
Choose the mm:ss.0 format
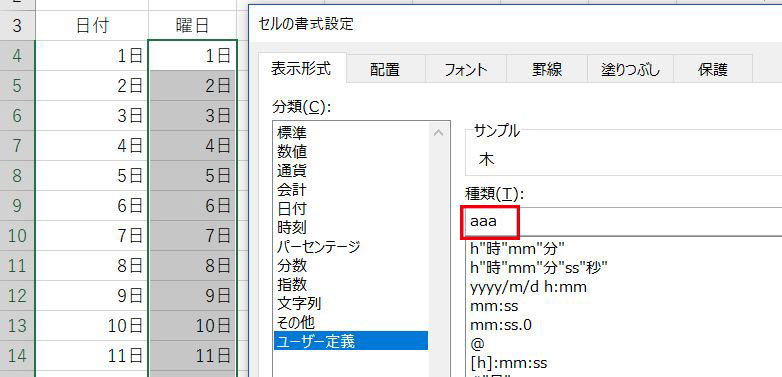[501, 325]
